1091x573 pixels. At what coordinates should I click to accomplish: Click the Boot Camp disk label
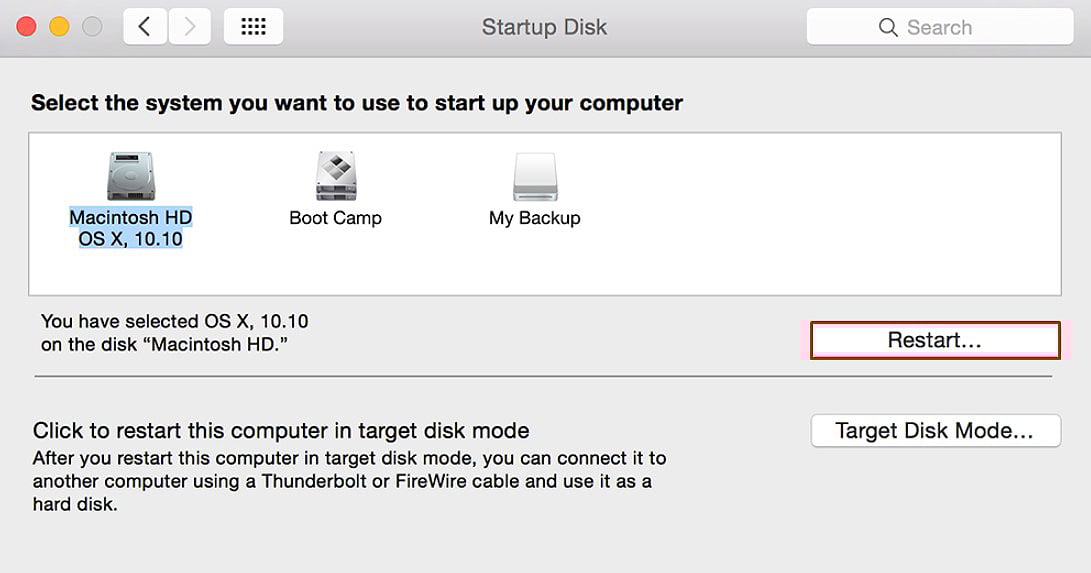click(335, 217)
